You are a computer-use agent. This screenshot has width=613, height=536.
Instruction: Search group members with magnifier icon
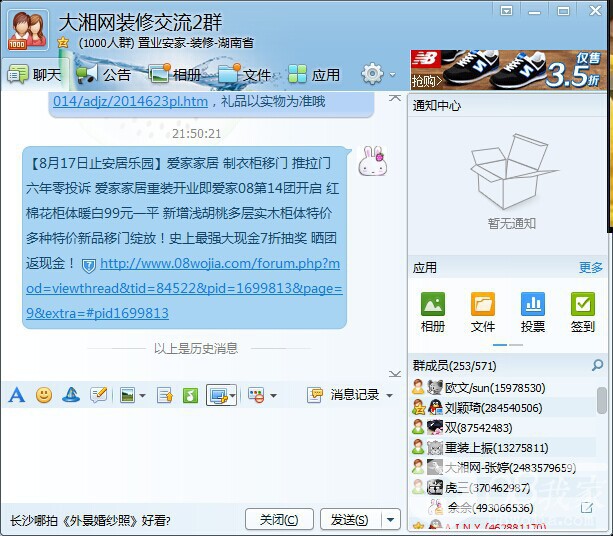tap(597, 366)
